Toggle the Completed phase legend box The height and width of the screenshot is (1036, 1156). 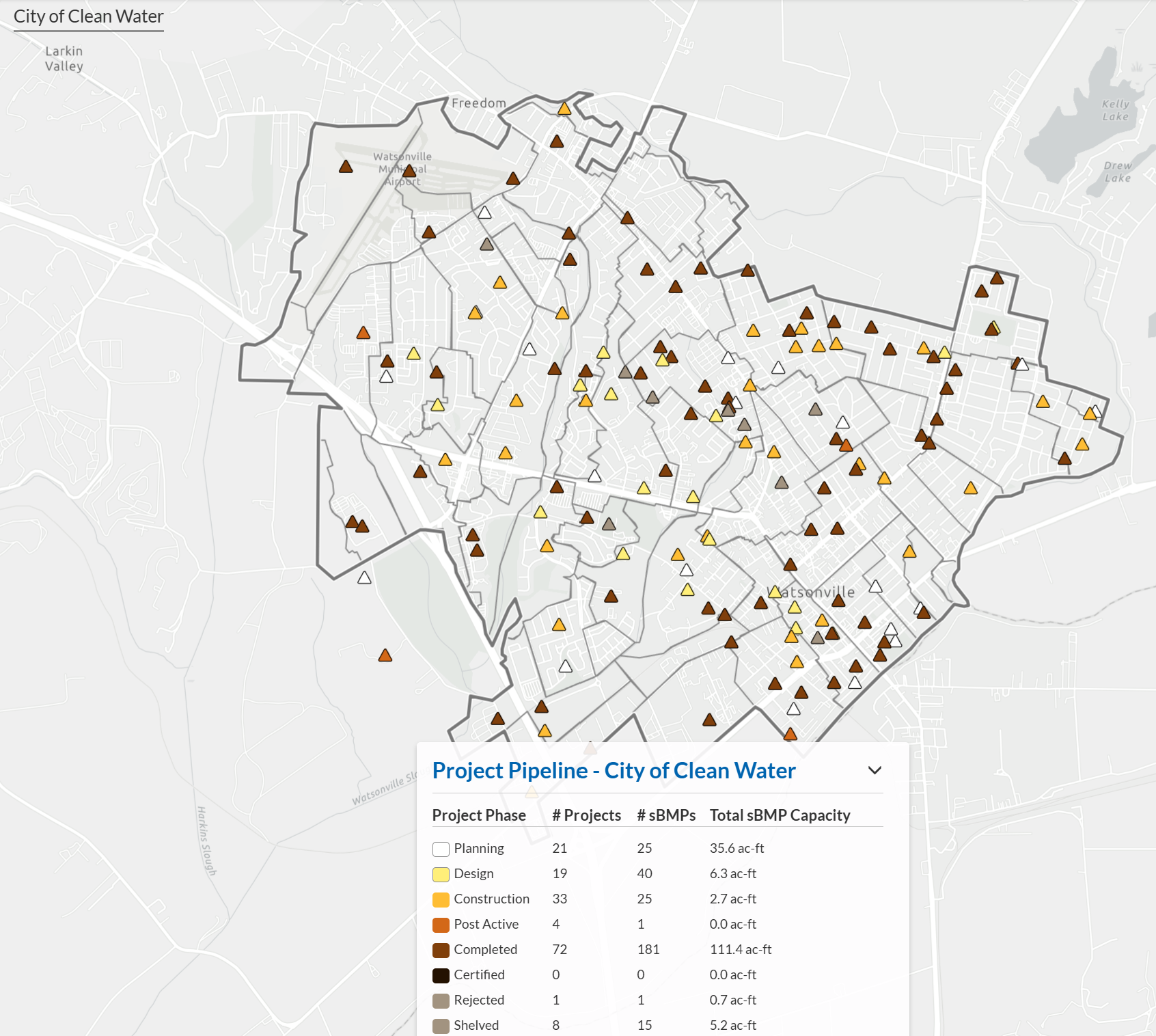[441, 950]
